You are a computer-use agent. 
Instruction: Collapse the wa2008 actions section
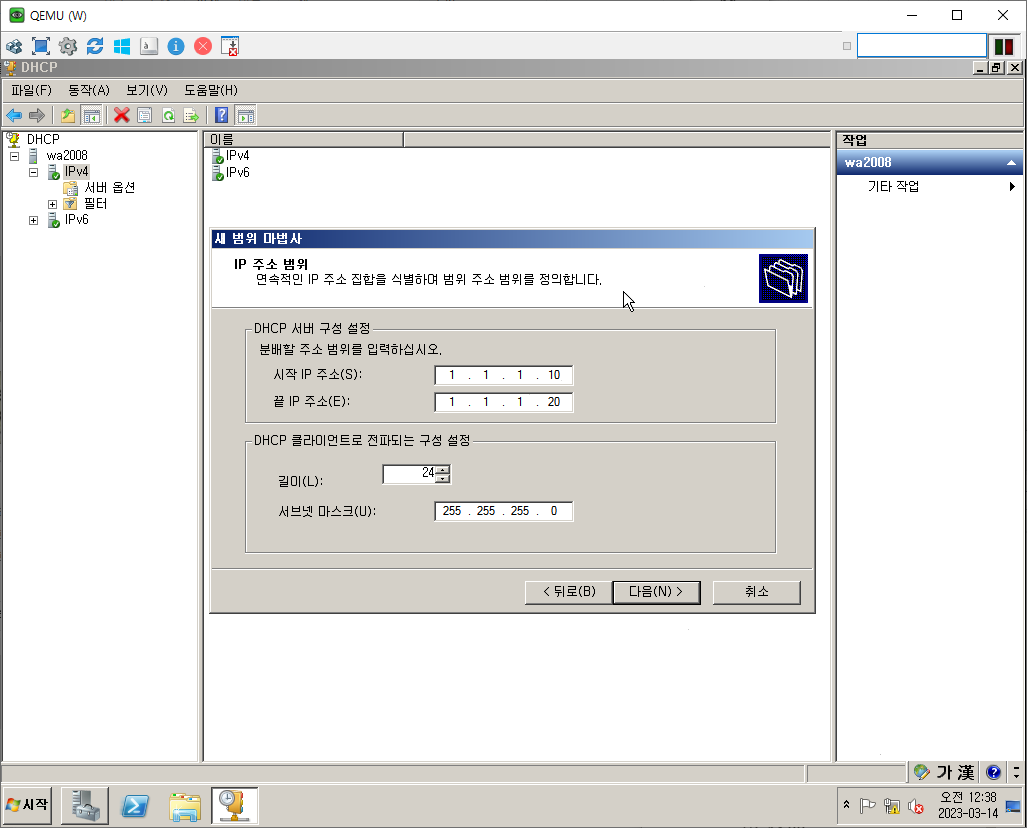pos(1011,162)
